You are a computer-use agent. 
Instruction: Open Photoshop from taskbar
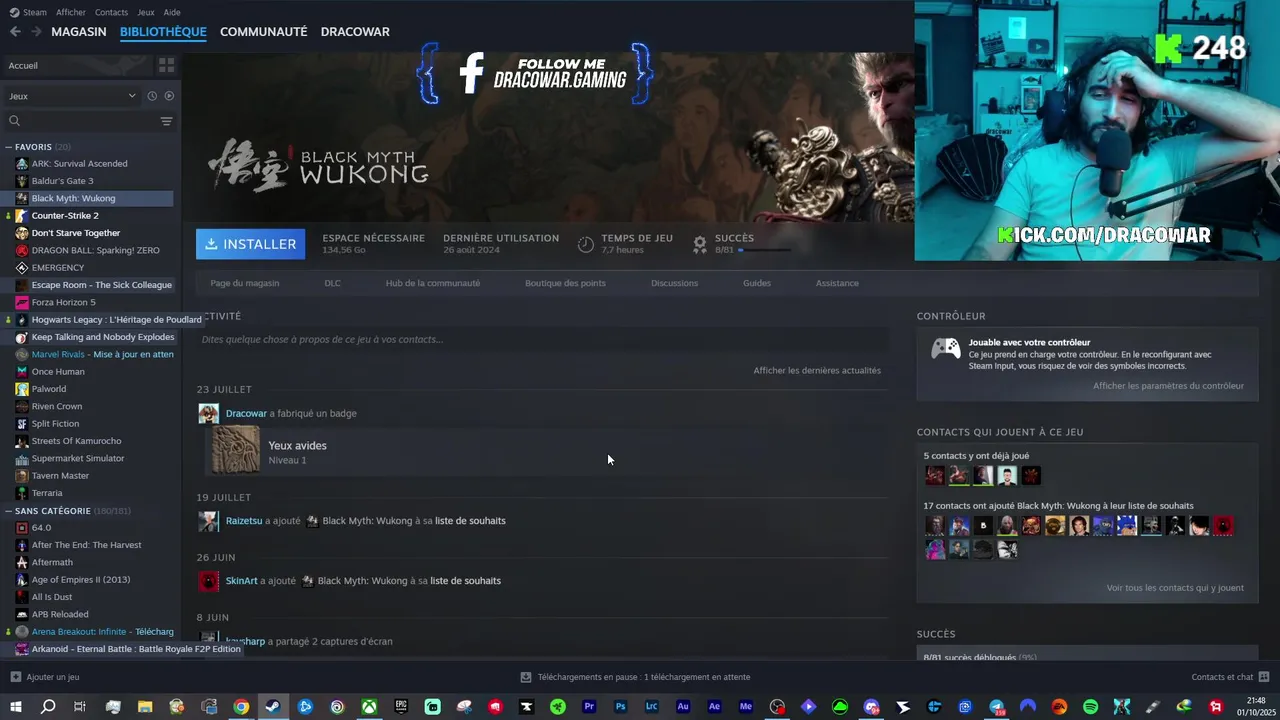tap(621, 707)
